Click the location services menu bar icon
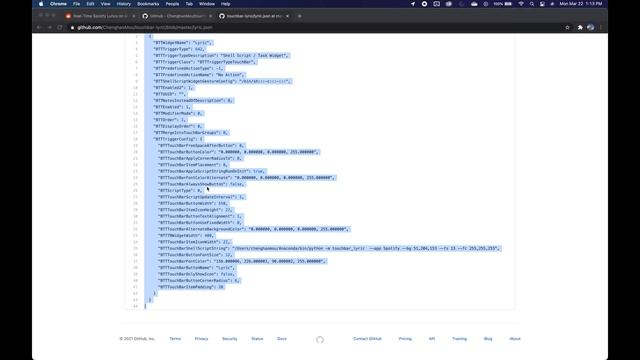640x360 pixels. [413, 4]
